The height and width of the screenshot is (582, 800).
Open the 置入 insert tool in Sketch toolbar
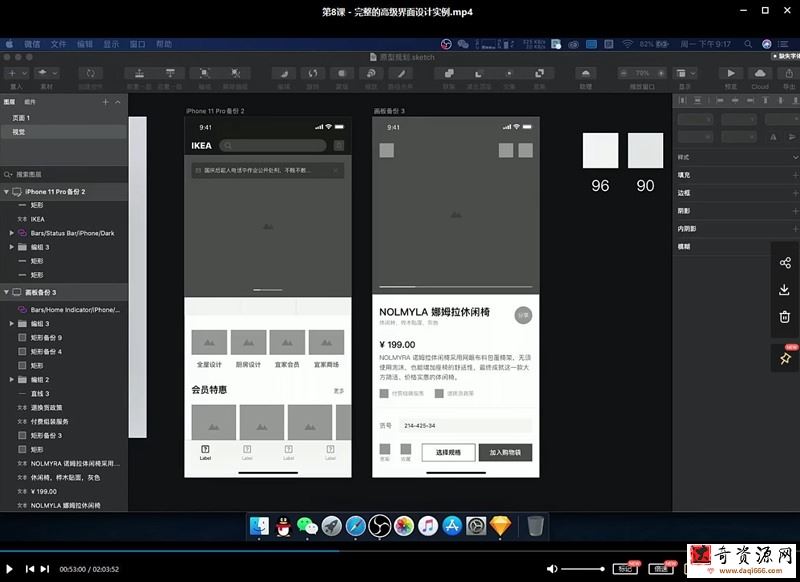[12, 73]
